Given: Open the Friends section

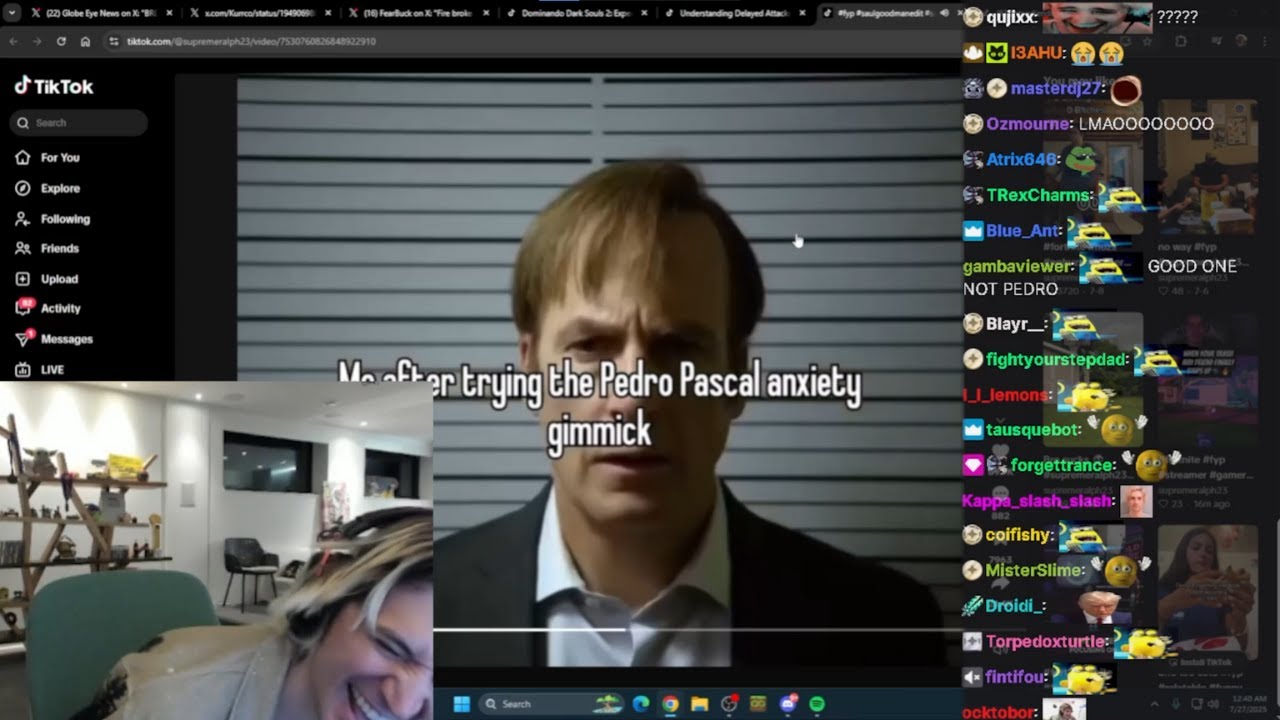Looking at the screenshot, I should coord(46,248).
